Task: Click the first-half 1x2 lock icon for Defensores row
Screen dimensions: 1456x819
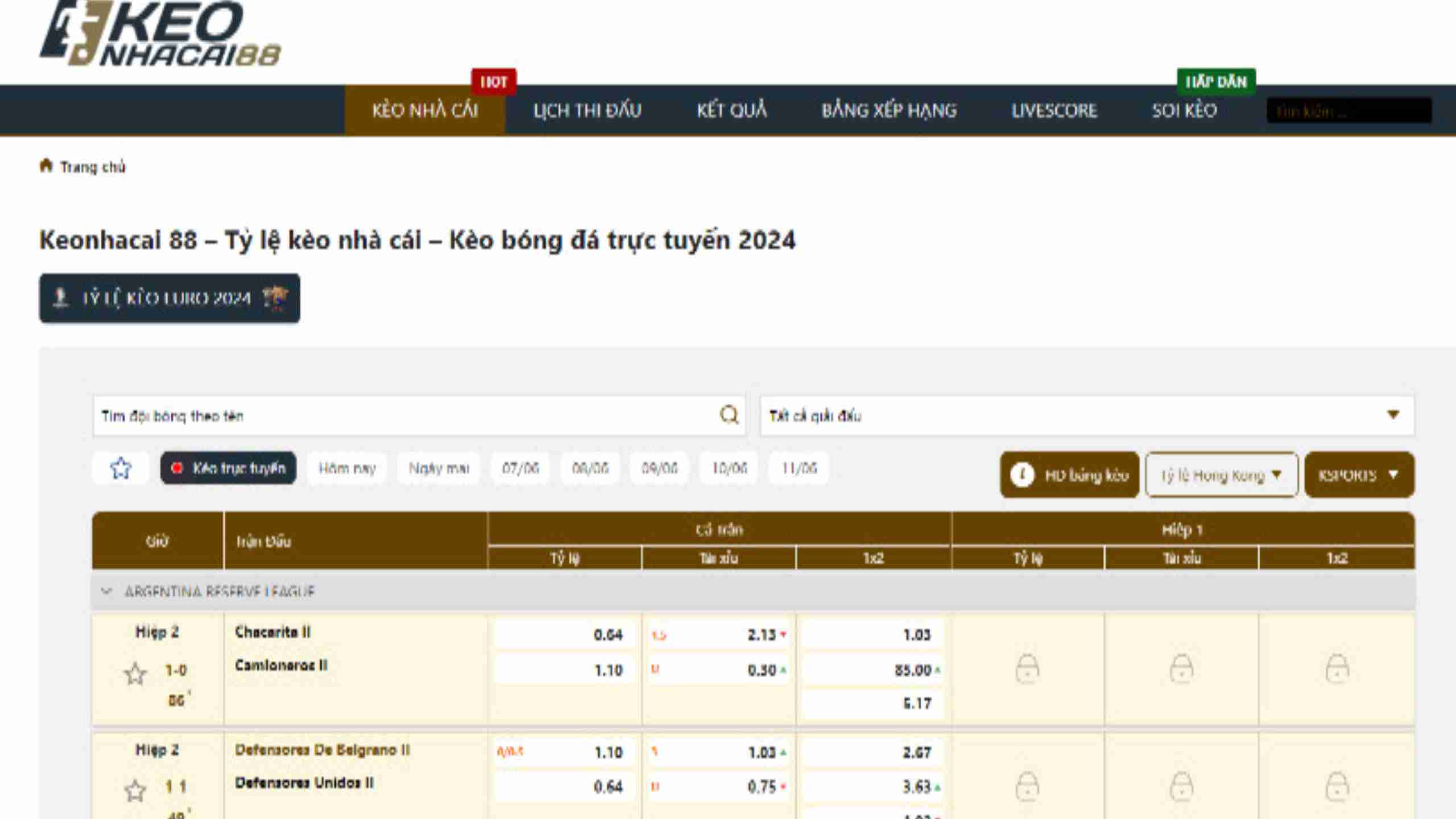Action: (1337, 787)
